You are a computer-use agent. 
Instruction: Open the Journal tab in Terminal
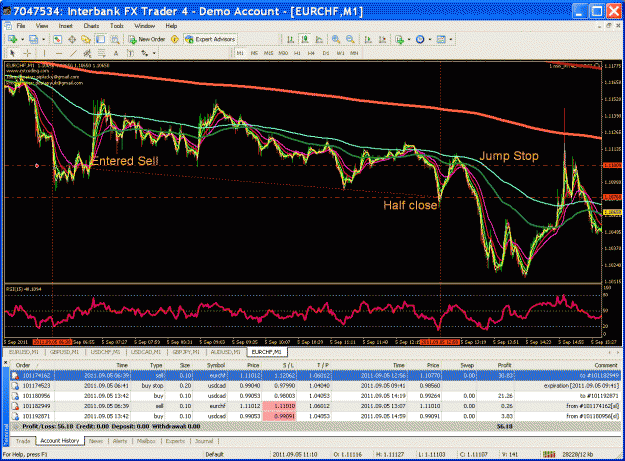pos(204,441)
